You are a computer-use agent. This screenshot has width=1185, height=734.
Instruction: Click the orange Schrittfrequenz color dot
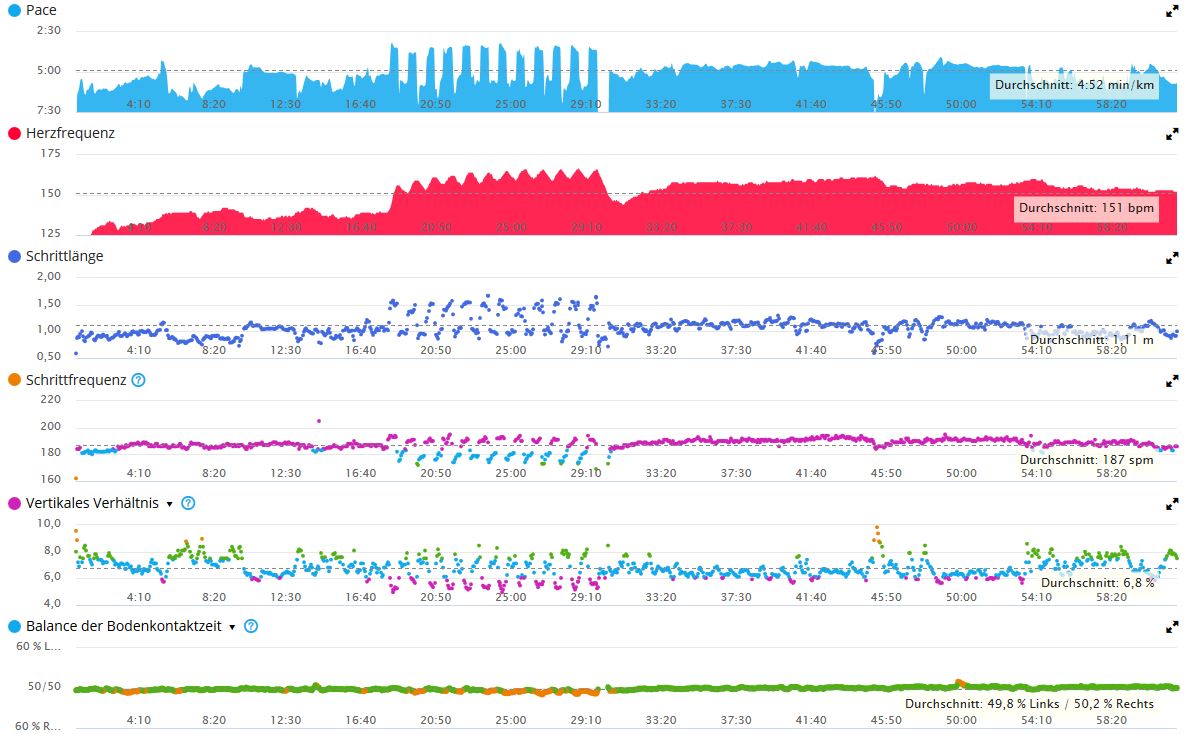point(14,380)
